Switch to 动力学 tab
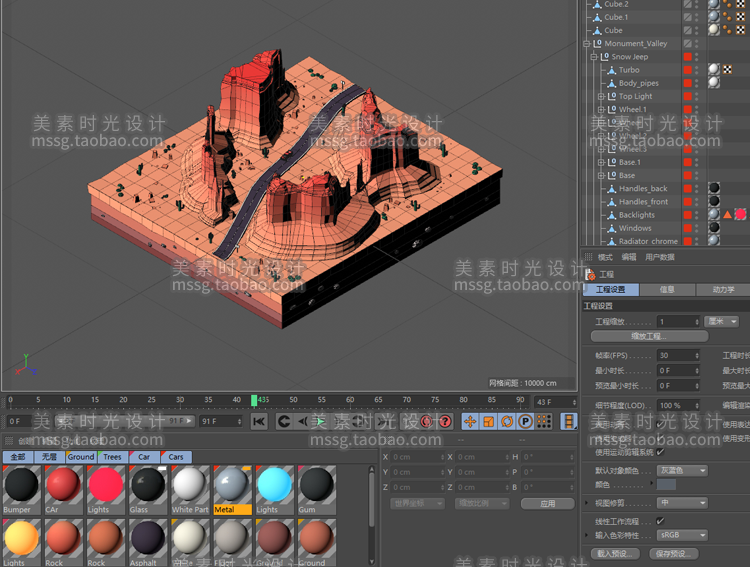Image resolution: width=750 pixels, height=567 pixels. point(723,289)
